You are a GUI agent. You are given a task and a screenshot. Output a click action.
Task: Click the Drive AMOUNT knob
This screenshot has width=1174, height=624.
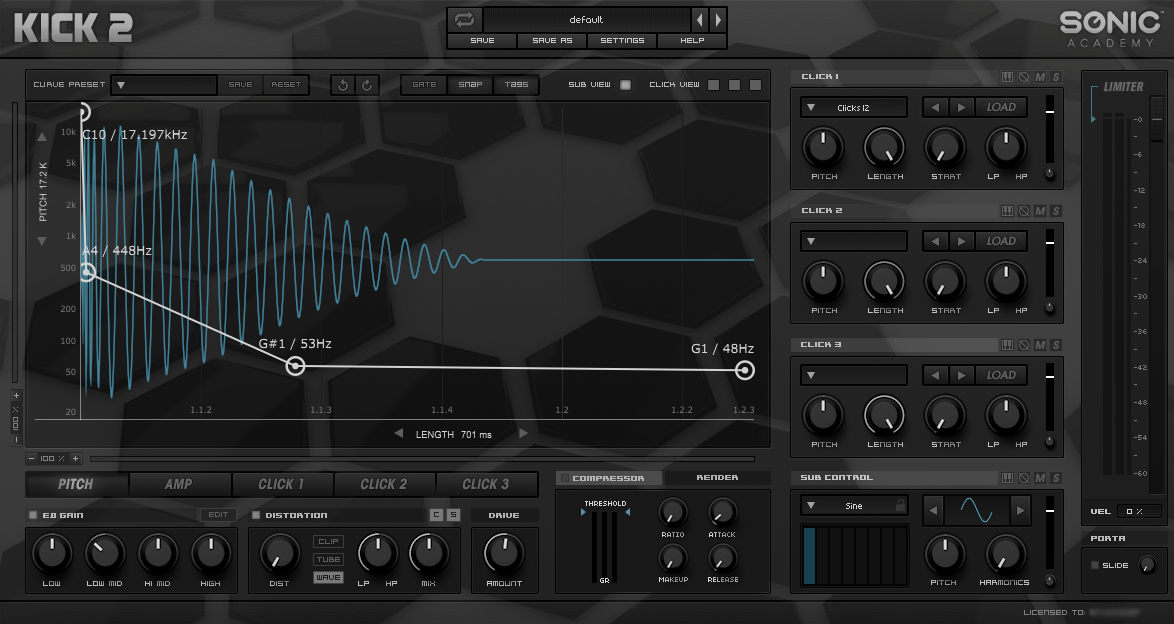click(504, 554)
